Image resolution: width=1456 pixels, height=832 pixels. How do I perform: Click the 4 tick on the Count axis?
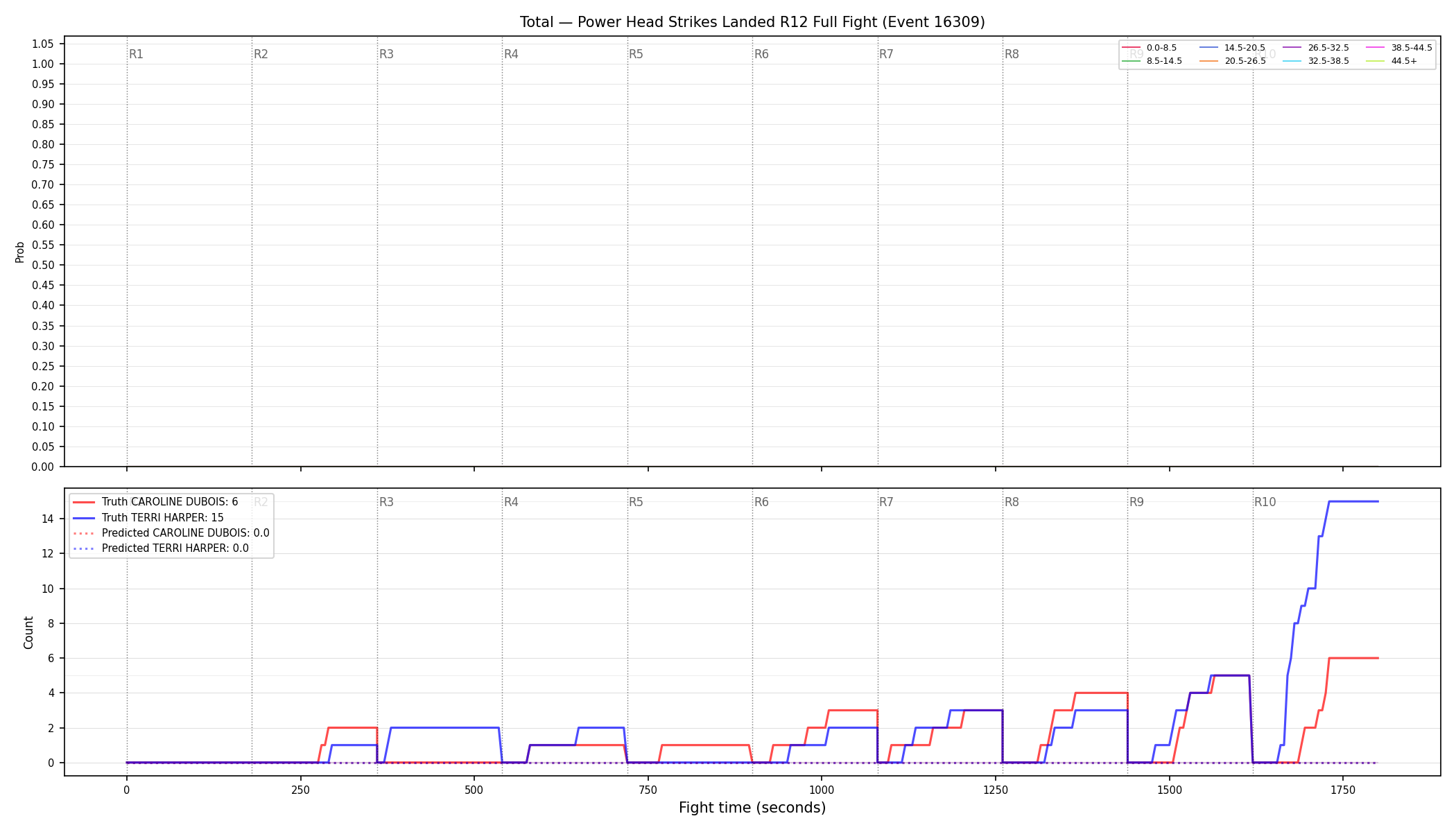(51, 693)
